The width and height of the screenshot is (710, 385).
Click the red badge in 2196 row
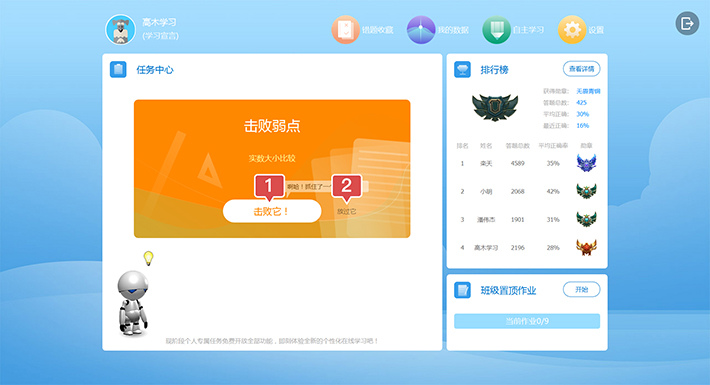pyautogui.click(x=586, y=247)
